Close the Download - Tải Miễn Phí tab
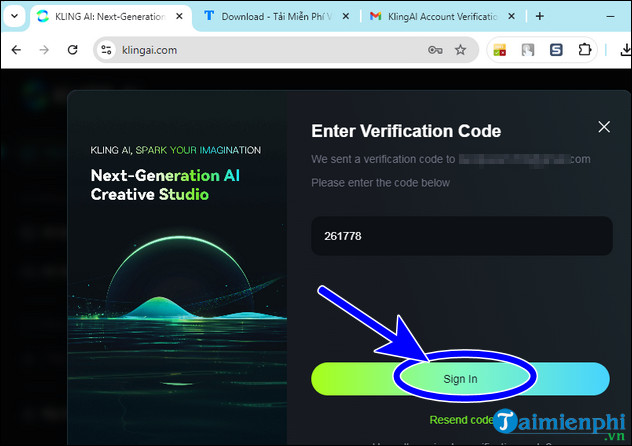This screenshot has height=446, width=632. click(x=345, y=17)
